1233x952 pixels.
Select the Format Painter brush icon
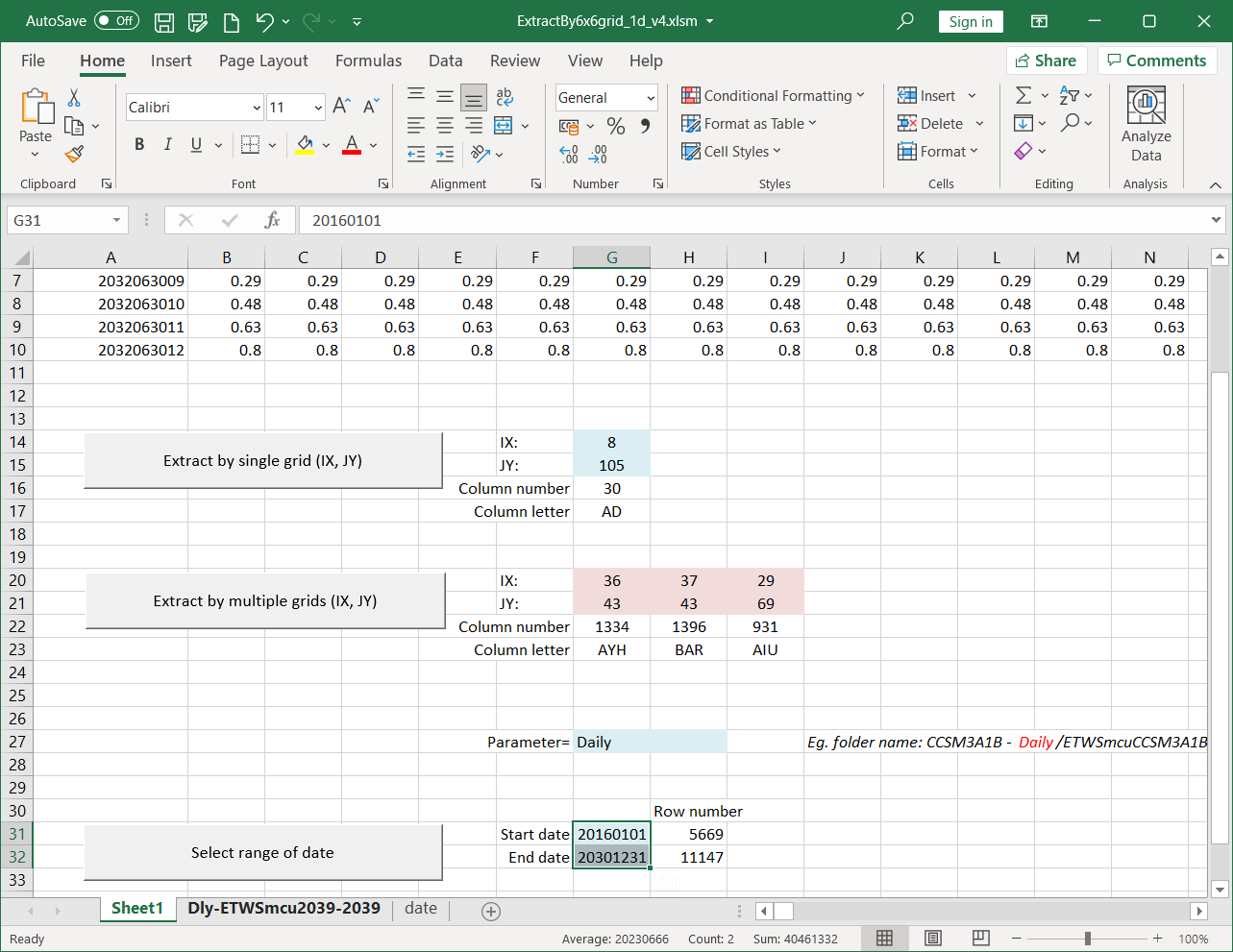pos(75,153)
